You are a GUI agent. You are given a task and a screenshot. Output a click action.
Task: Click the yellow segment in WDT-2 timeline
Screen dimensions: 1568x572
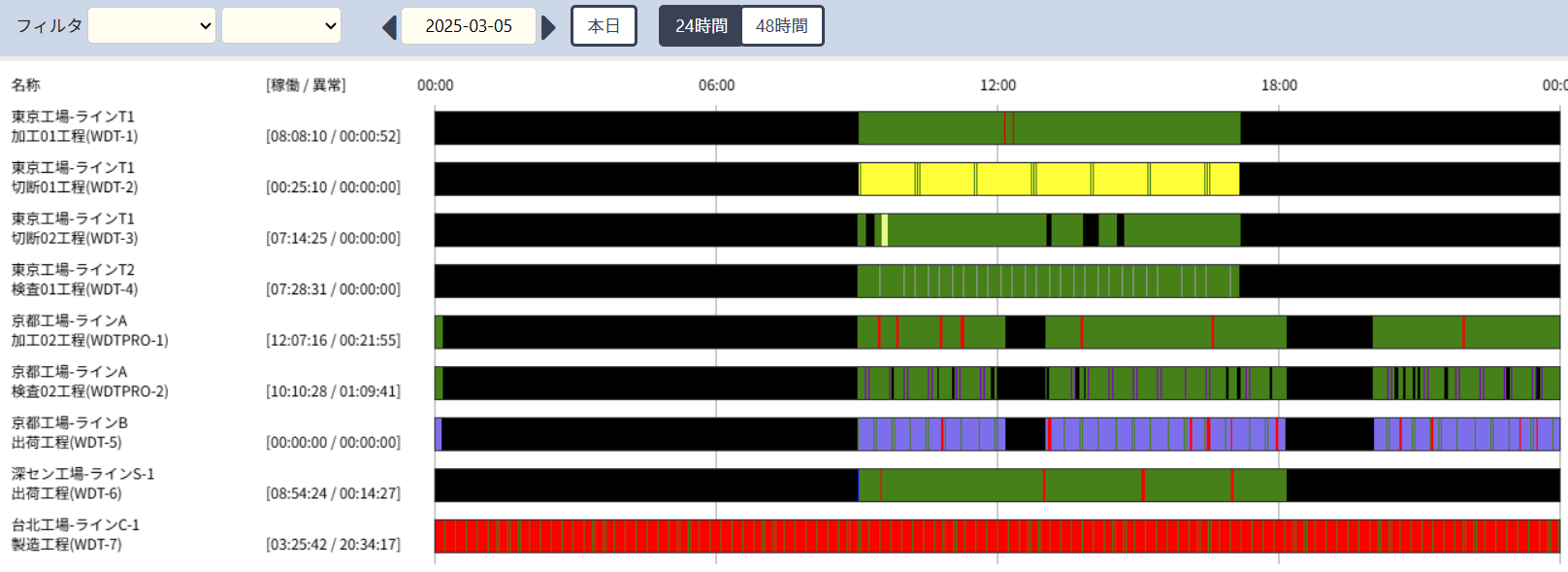1049,179
